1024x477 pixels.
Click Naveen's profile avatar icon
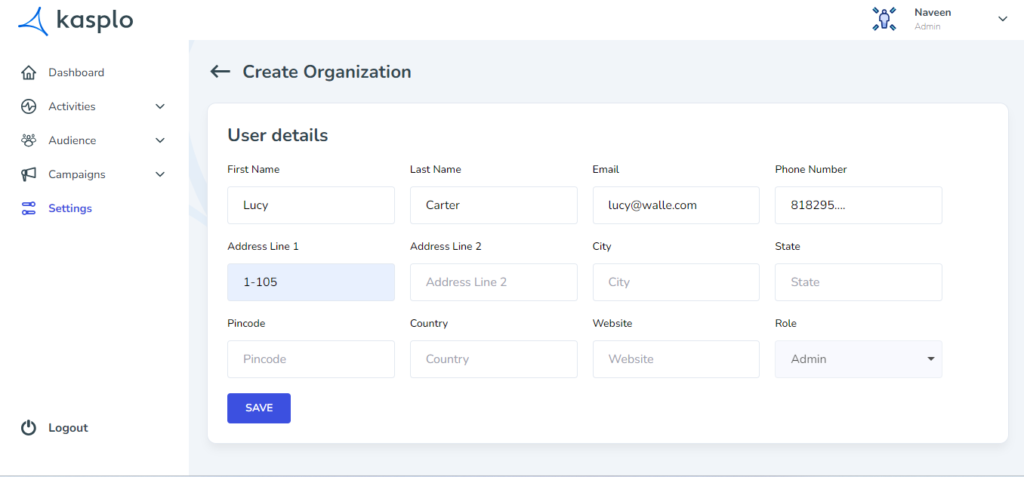click(x=884, y=19)
